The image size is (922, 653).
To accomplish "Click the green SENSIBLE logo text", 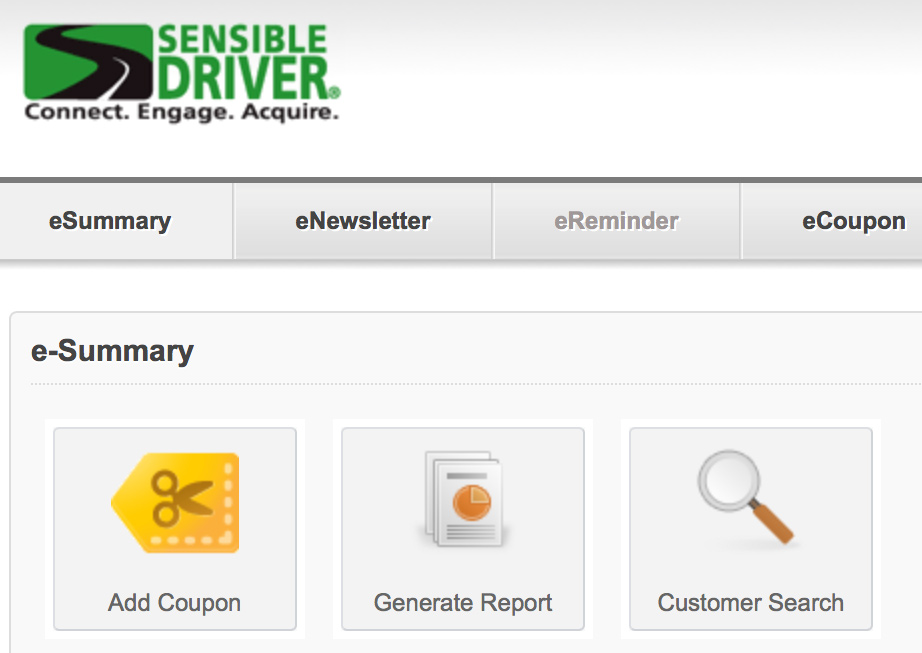I will pyautogui.click(x=242, y=39).
